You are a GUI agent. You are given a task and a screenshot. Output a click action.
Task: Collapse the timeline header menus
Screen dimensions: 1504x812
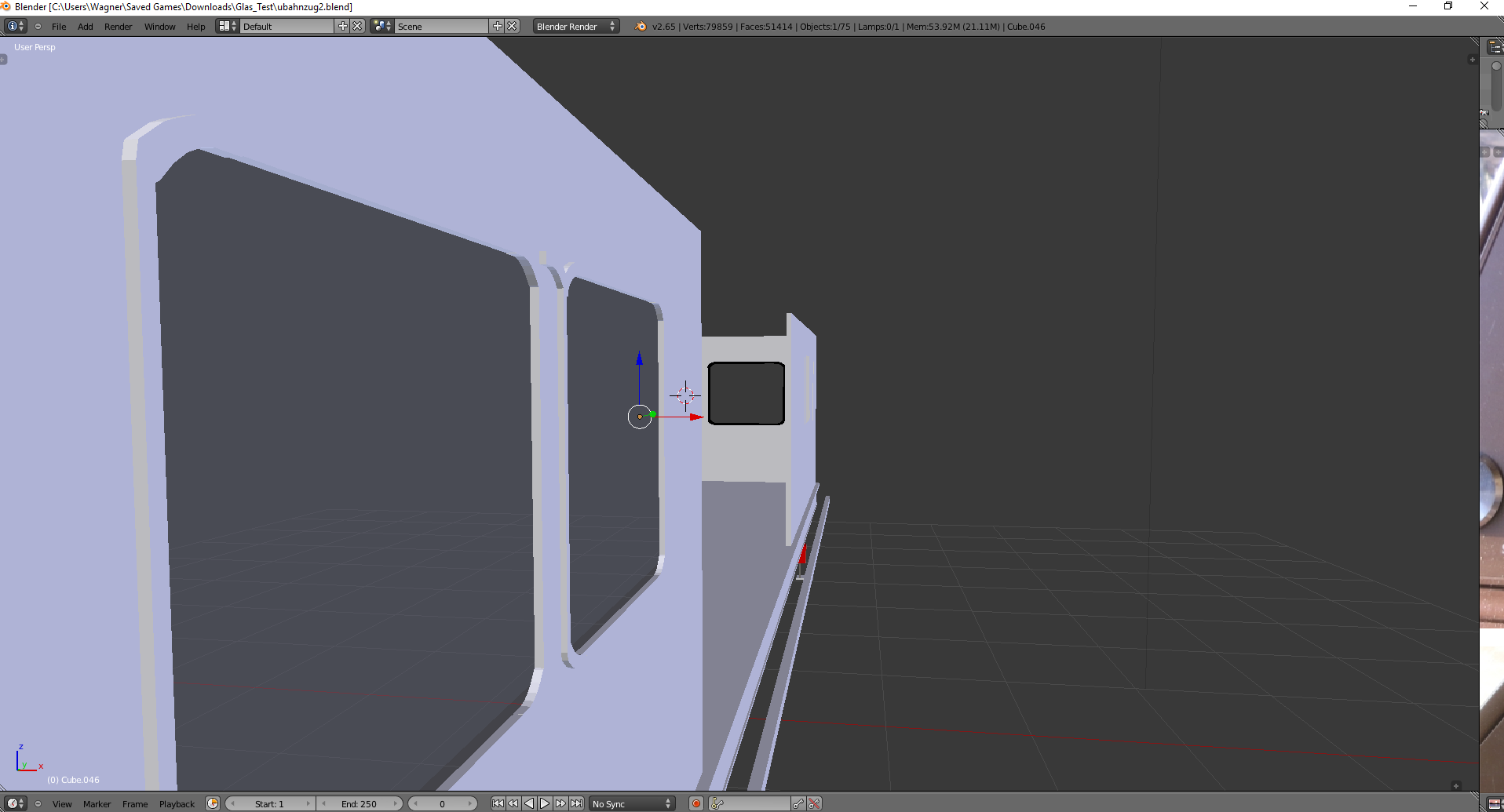[x=38, y=803]
